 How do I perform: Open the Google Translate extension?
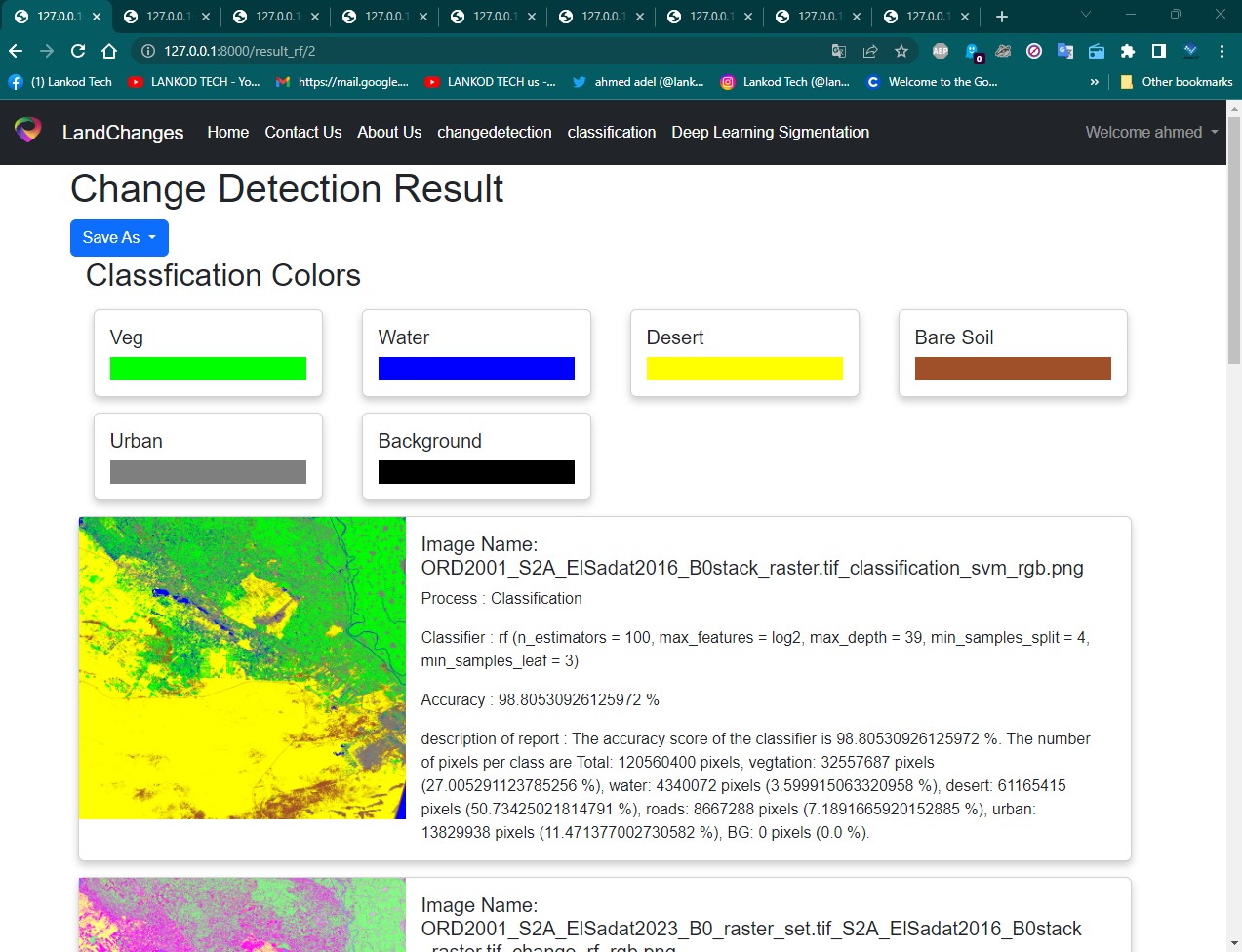tap(1065, 51)
